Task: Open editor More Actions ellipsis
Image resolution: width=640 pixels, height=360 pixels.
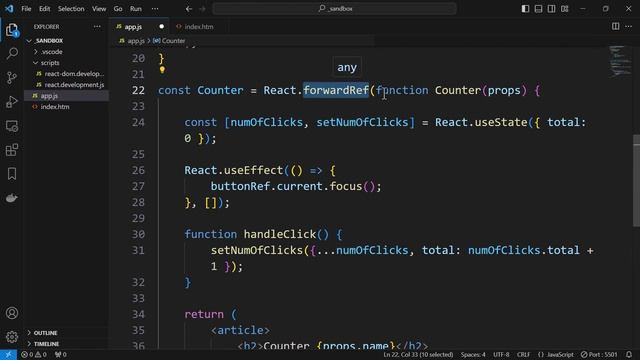Action: click(x=629, y=27)
